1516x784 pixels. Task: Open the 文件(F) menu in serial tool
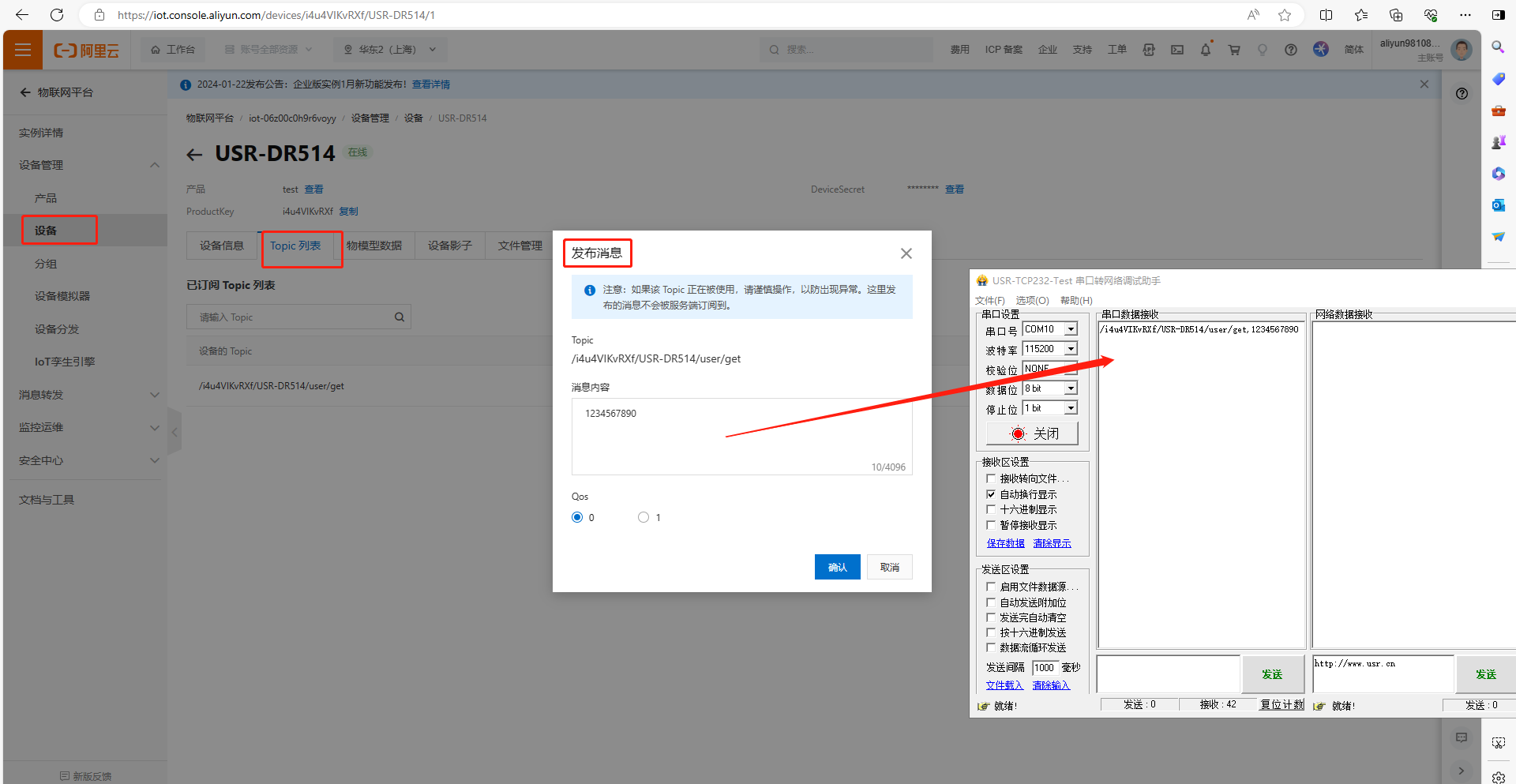pos(989,301)
